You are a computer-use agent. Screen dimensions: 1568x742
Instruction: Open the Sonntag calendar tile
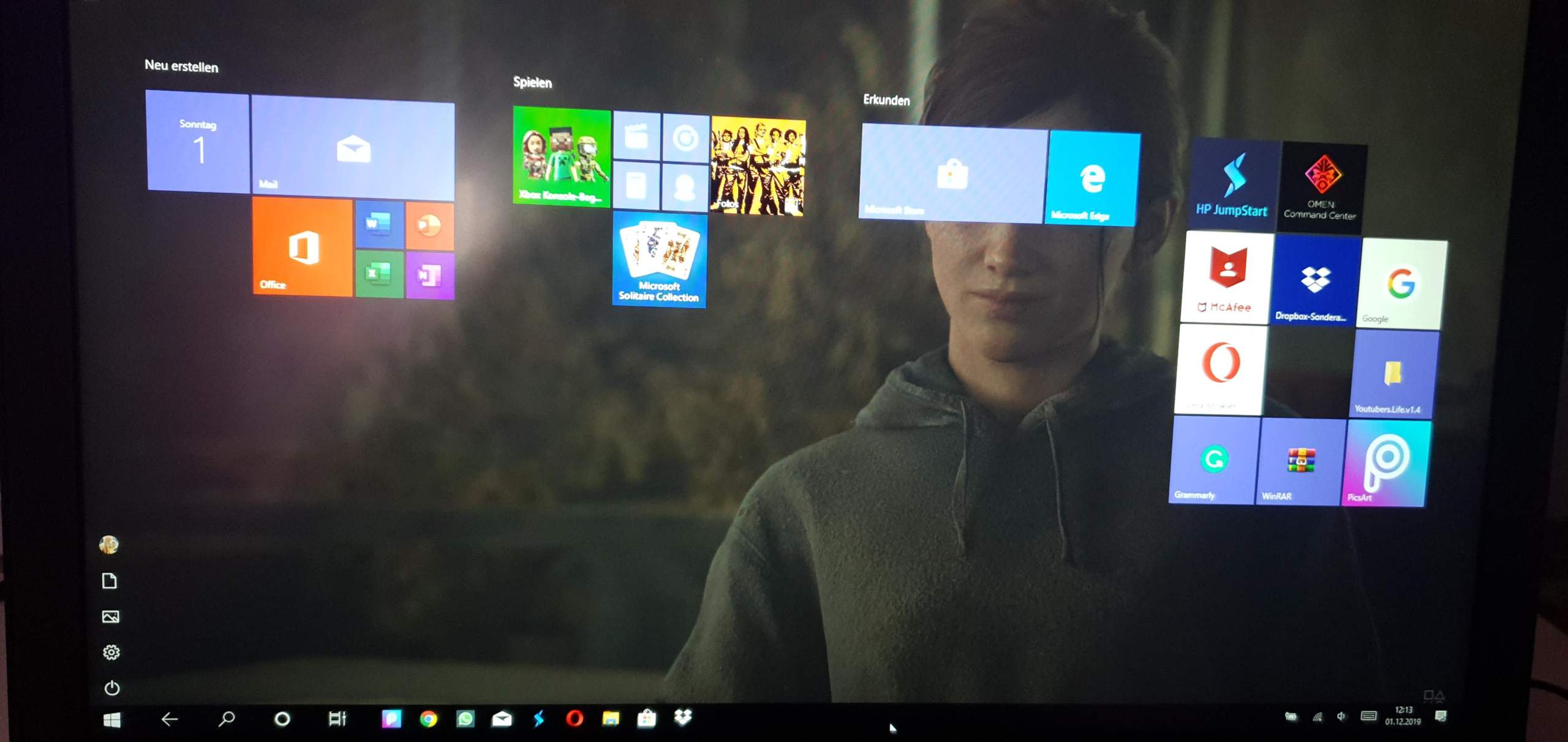(198, 141)
